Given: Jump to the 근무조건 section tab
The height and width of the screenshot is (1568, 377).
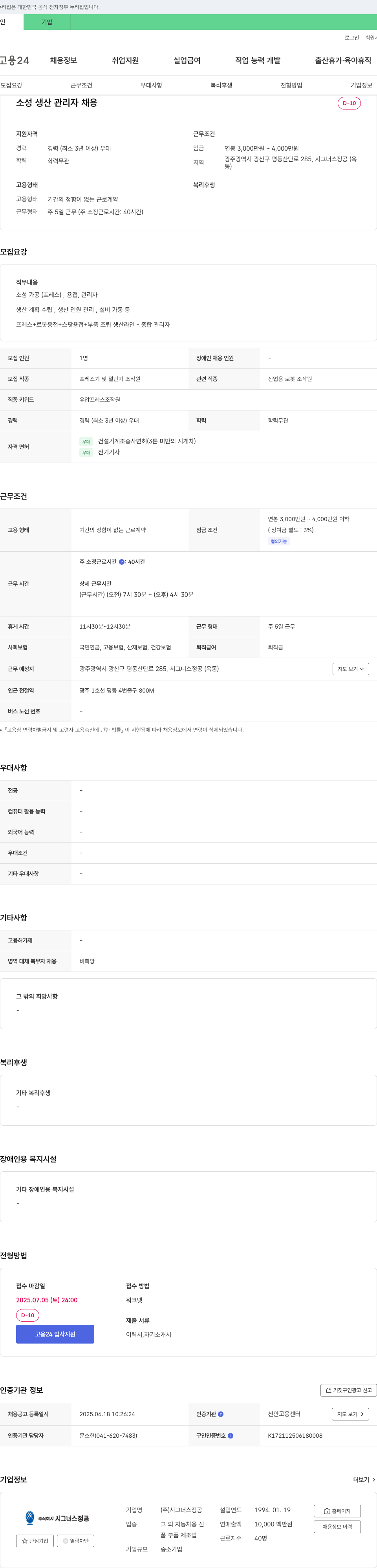Looking at the screenshot, I should point(81,85).
